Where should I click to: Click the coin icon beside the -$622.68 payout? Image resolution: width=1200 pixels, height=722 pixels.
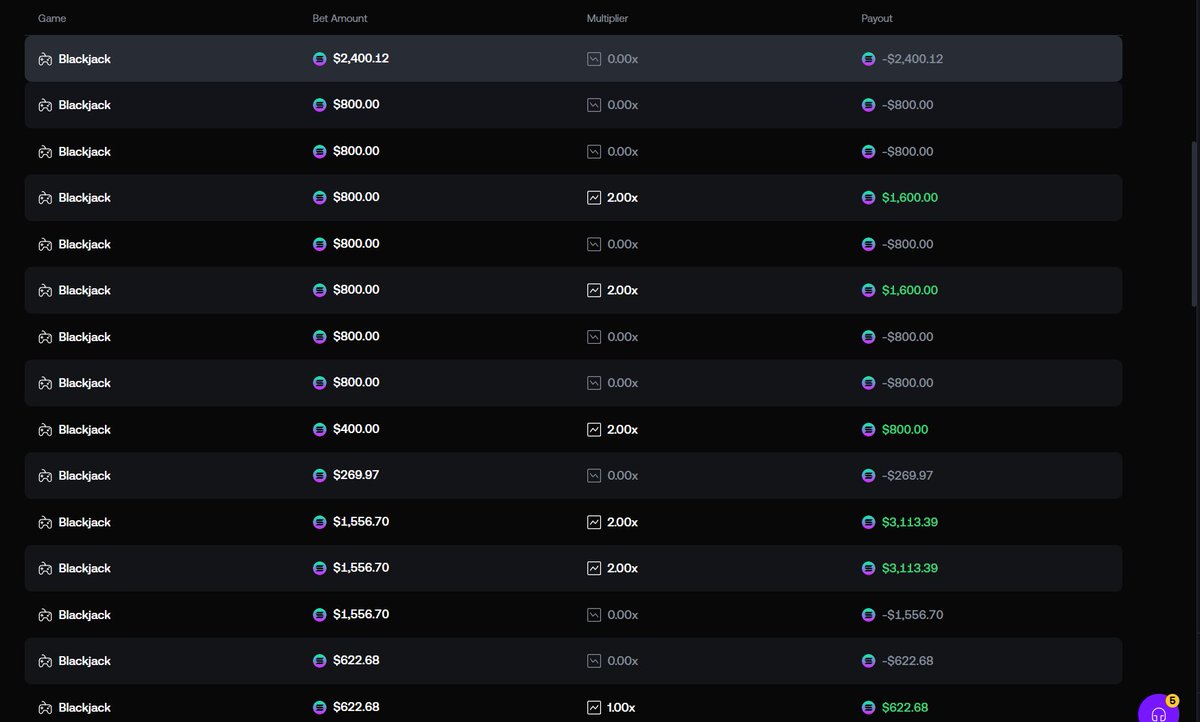point(868,661)
